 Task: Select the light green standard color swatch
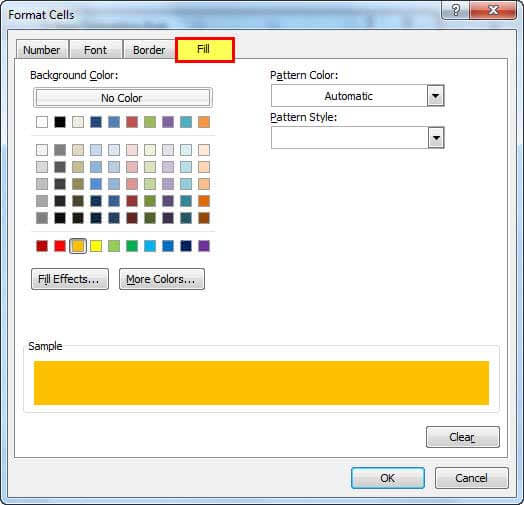pyautogui.click(x=114, y=246)
